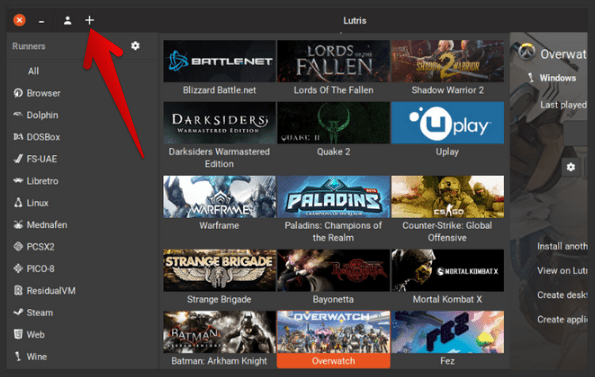Filter games by Libretro label
Screen dimensions: 595x377
pyautogui.click(x=42, y=181)
